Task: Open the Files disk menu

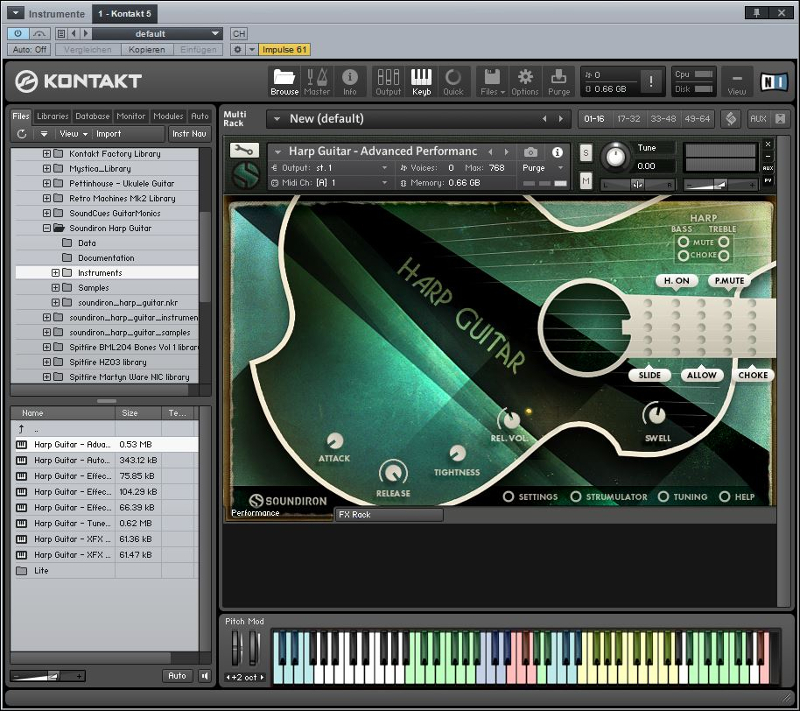Action: 492,82
